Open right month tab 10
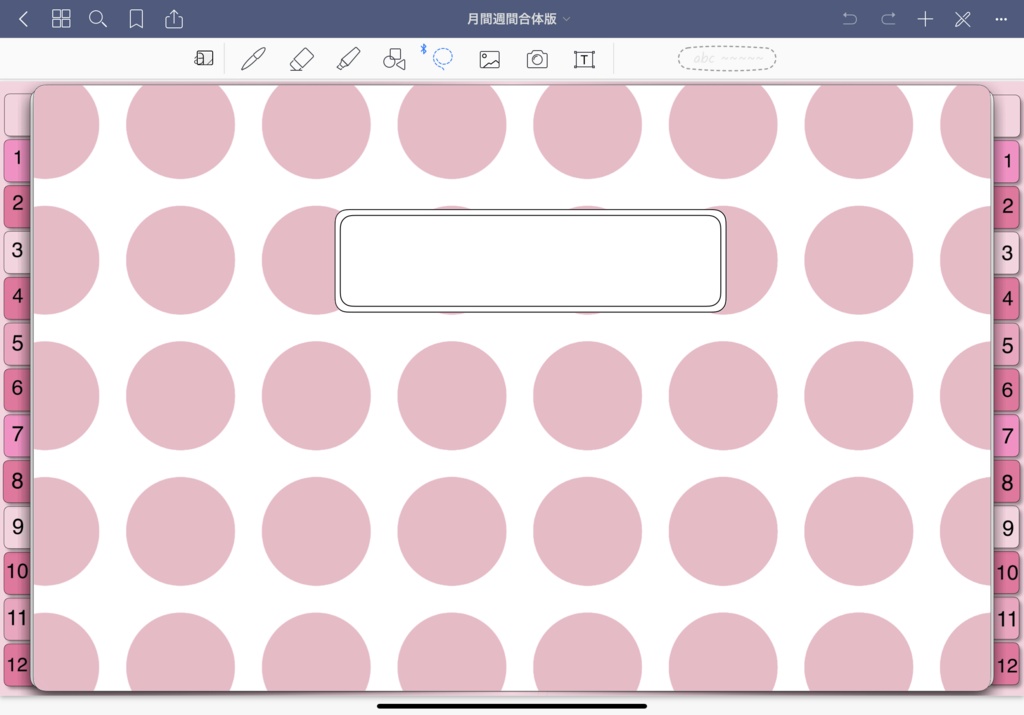1024x715 pixels. (1007, 573)
